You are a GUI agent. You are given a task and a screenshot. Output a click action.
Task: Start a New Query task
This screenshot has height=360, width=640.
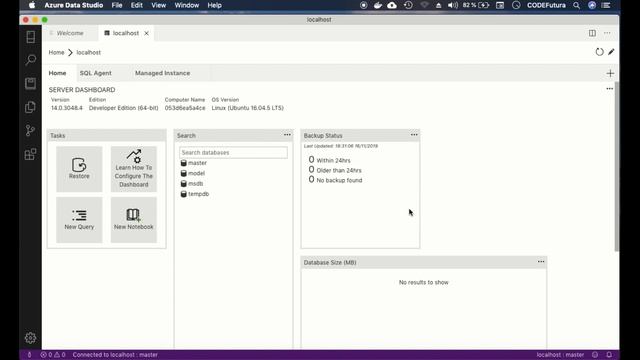[x=79, y=220]
